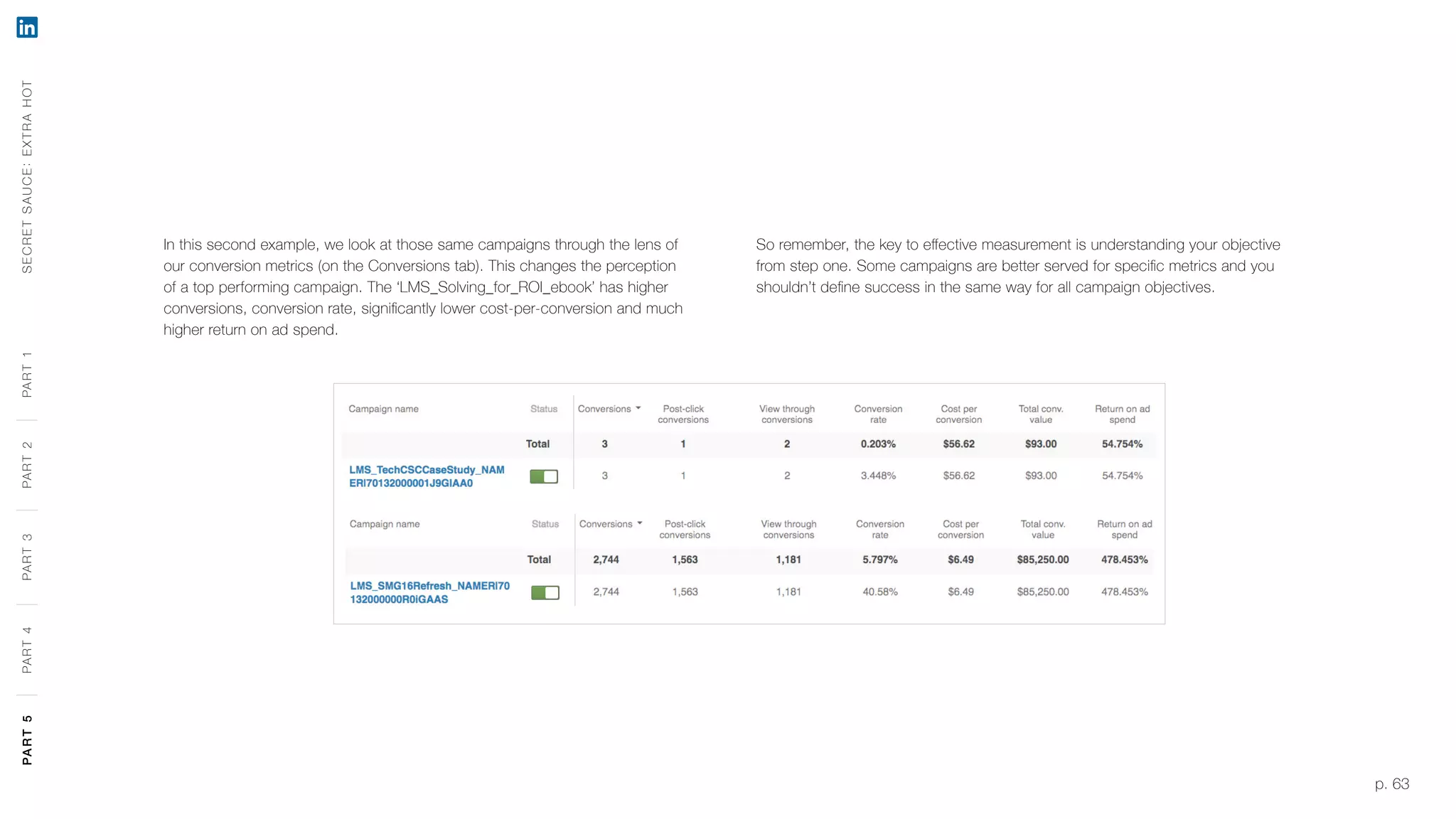
Task: Jump to Part 2 section
Action: 27,465
